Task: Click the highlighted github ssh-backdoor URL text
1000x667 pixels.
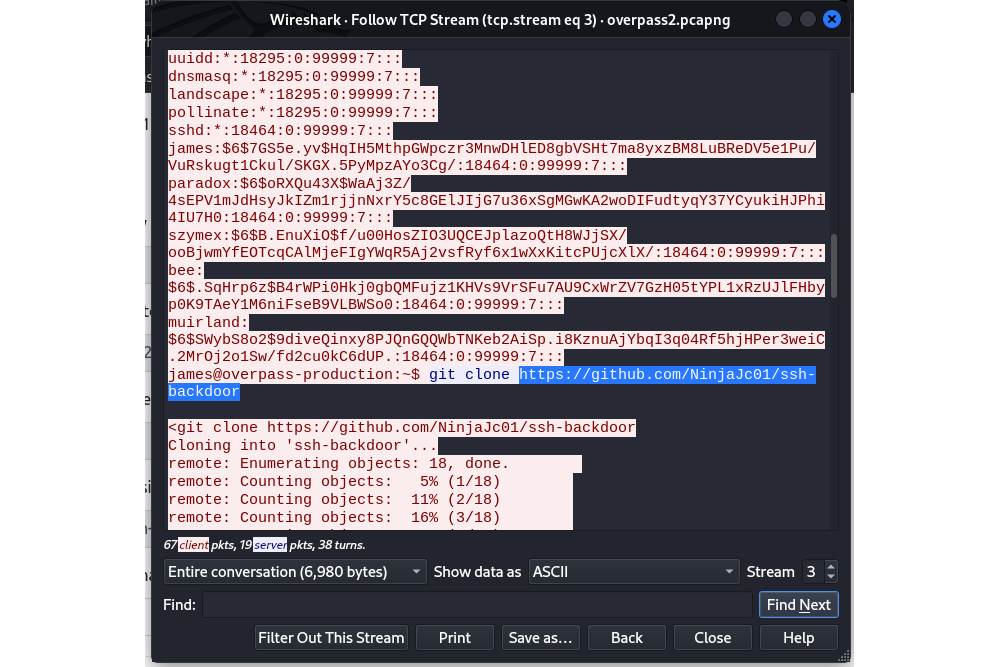Action: pyautogui.click(x=492, y=383)
